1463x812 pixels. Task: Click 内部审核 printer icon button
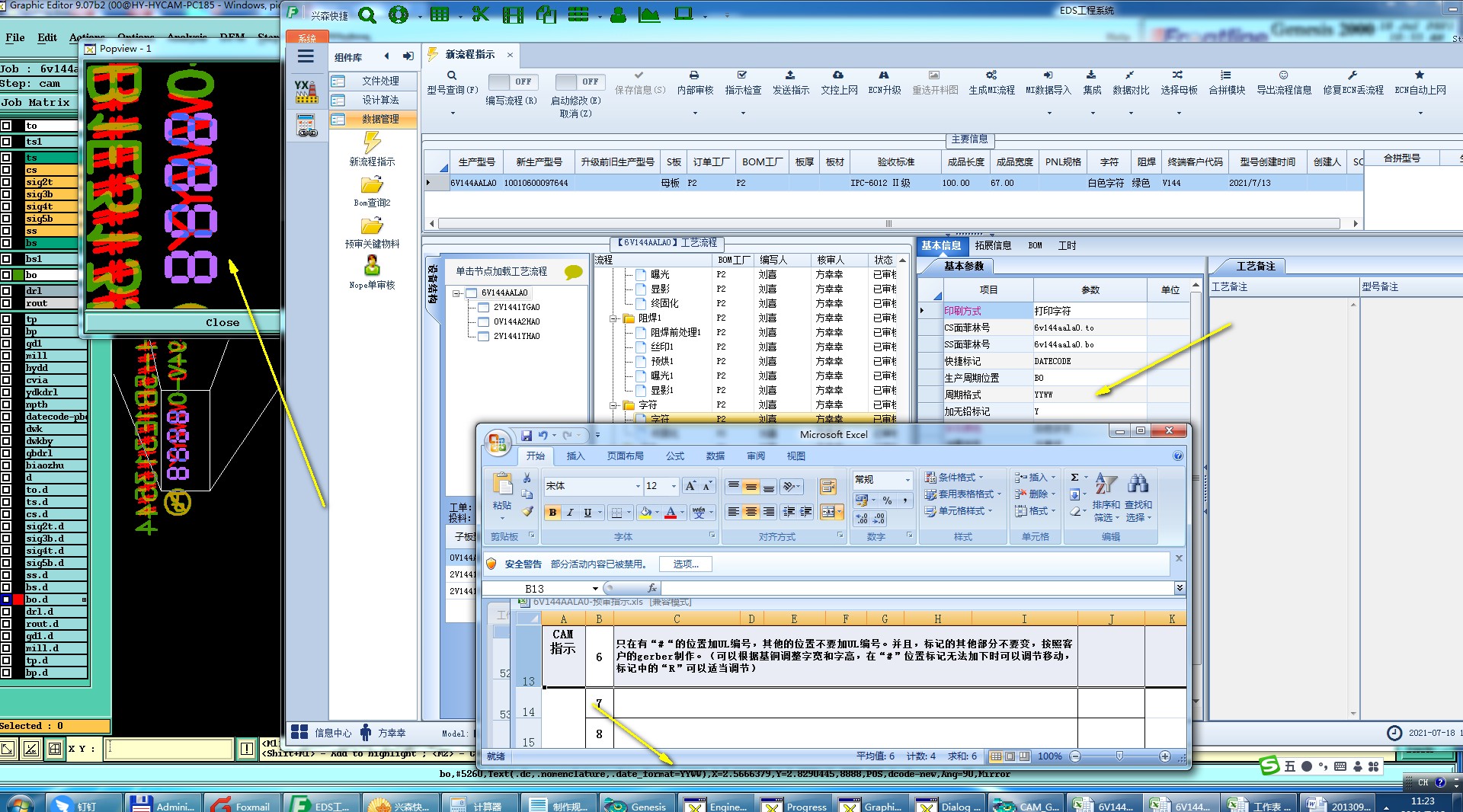click(x=695, y=82)
